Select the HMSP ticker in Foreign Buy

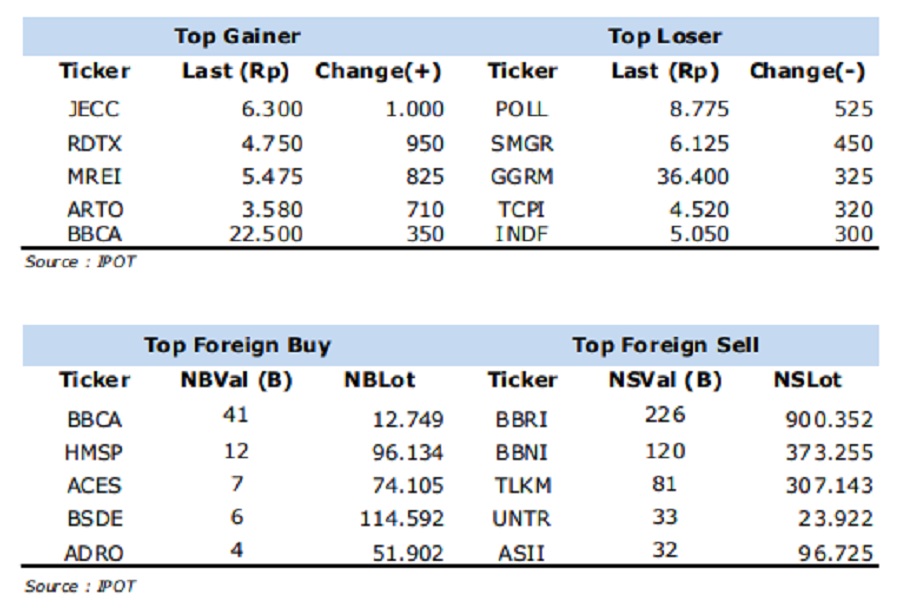(94, 453)
